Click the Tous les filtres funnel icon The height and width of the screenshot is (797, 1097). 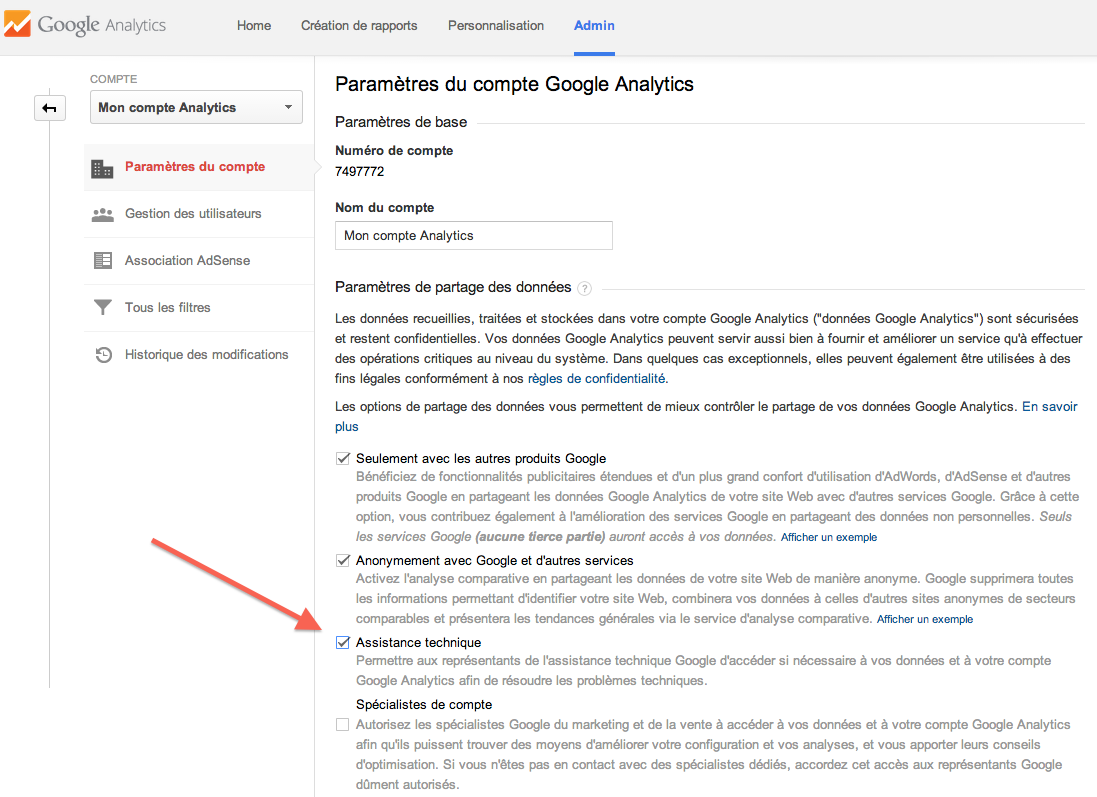pos(102,307)
